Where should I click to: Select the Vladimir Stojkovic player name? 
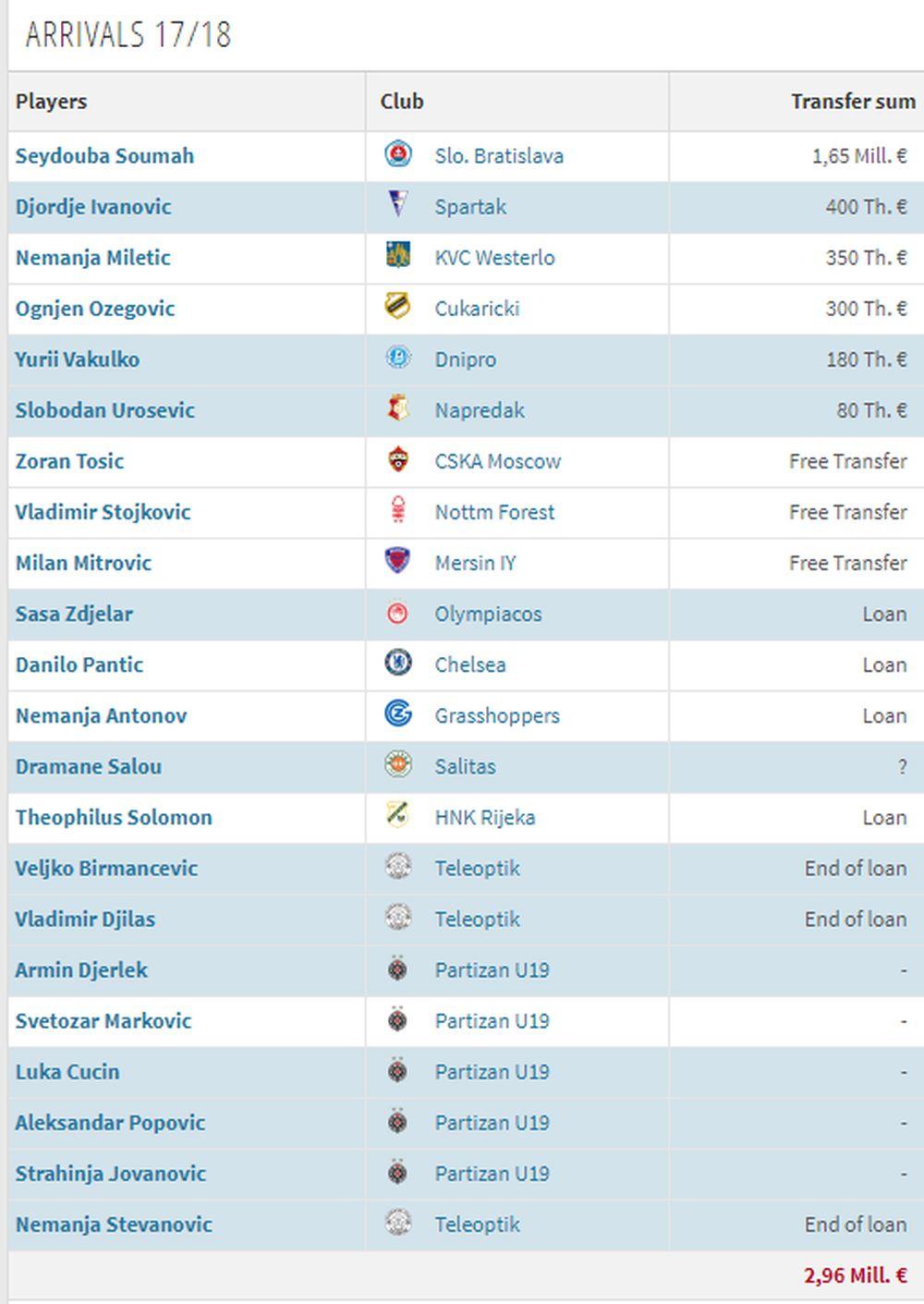point(103,512)
